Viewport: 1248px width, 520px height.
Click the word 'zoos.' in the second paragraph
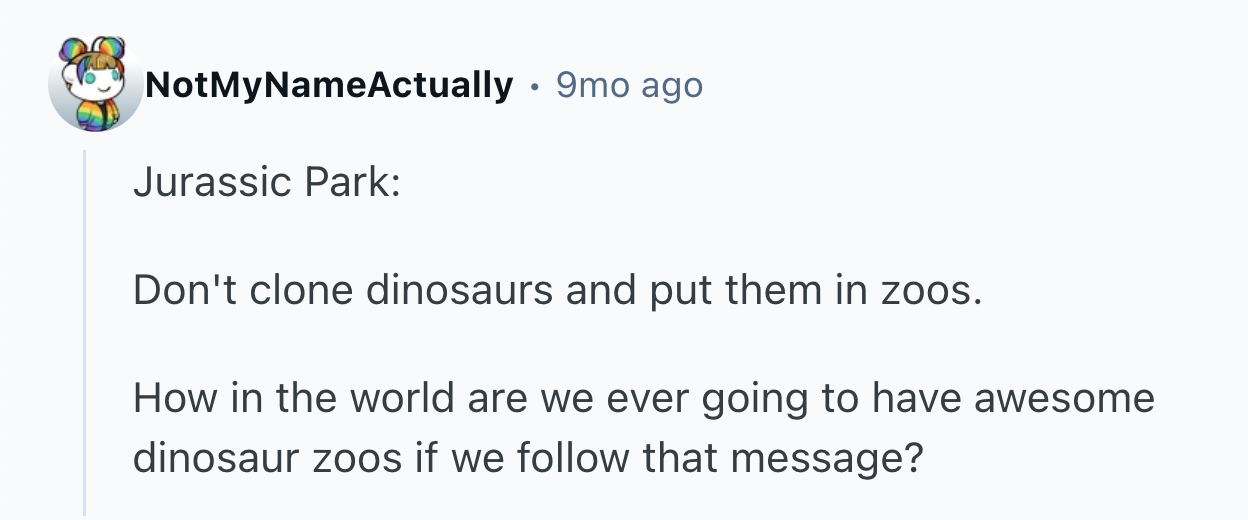click(x=925, y=291)
